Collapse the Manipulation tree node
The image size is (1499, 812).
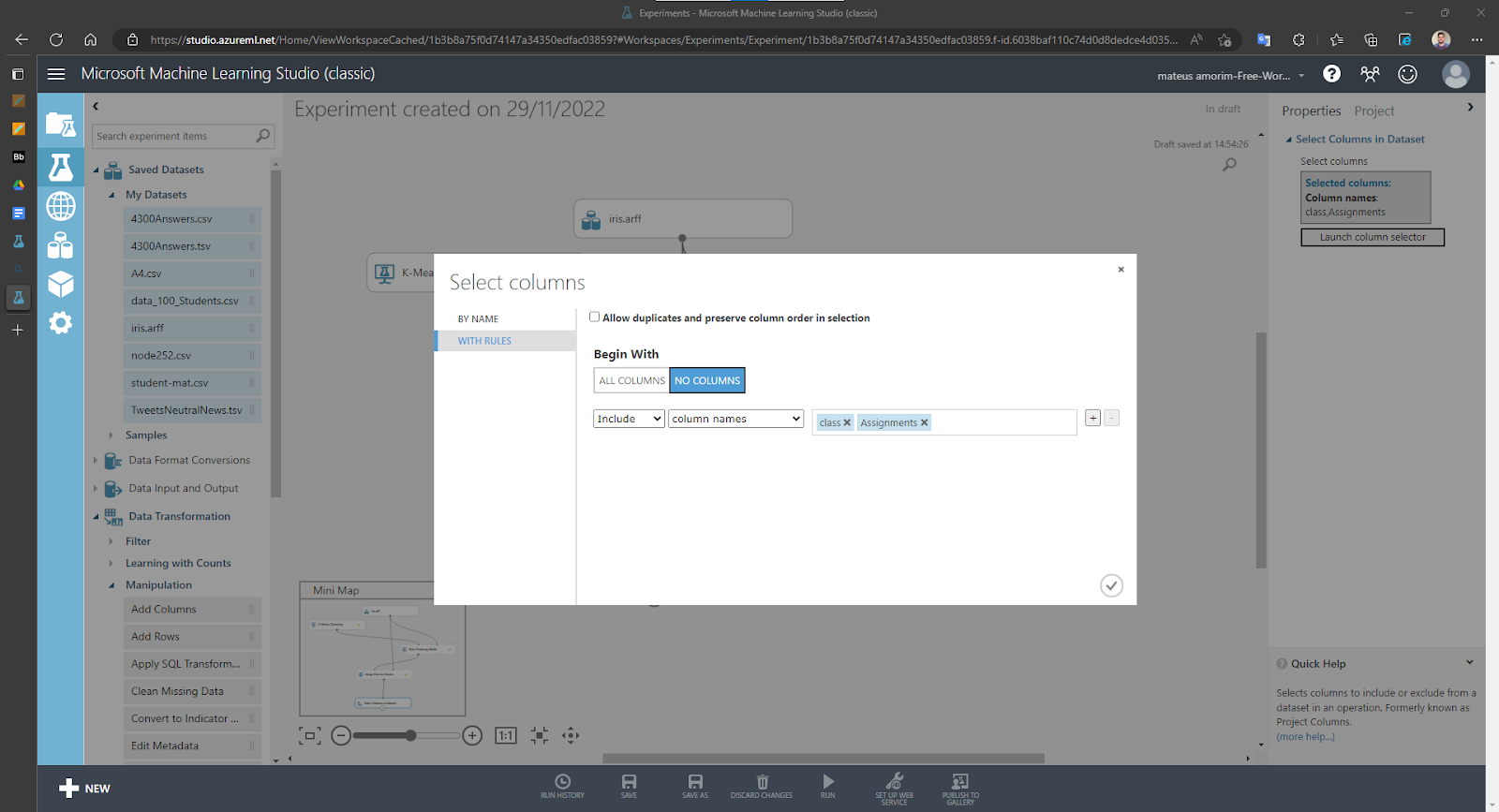(111, 585)
